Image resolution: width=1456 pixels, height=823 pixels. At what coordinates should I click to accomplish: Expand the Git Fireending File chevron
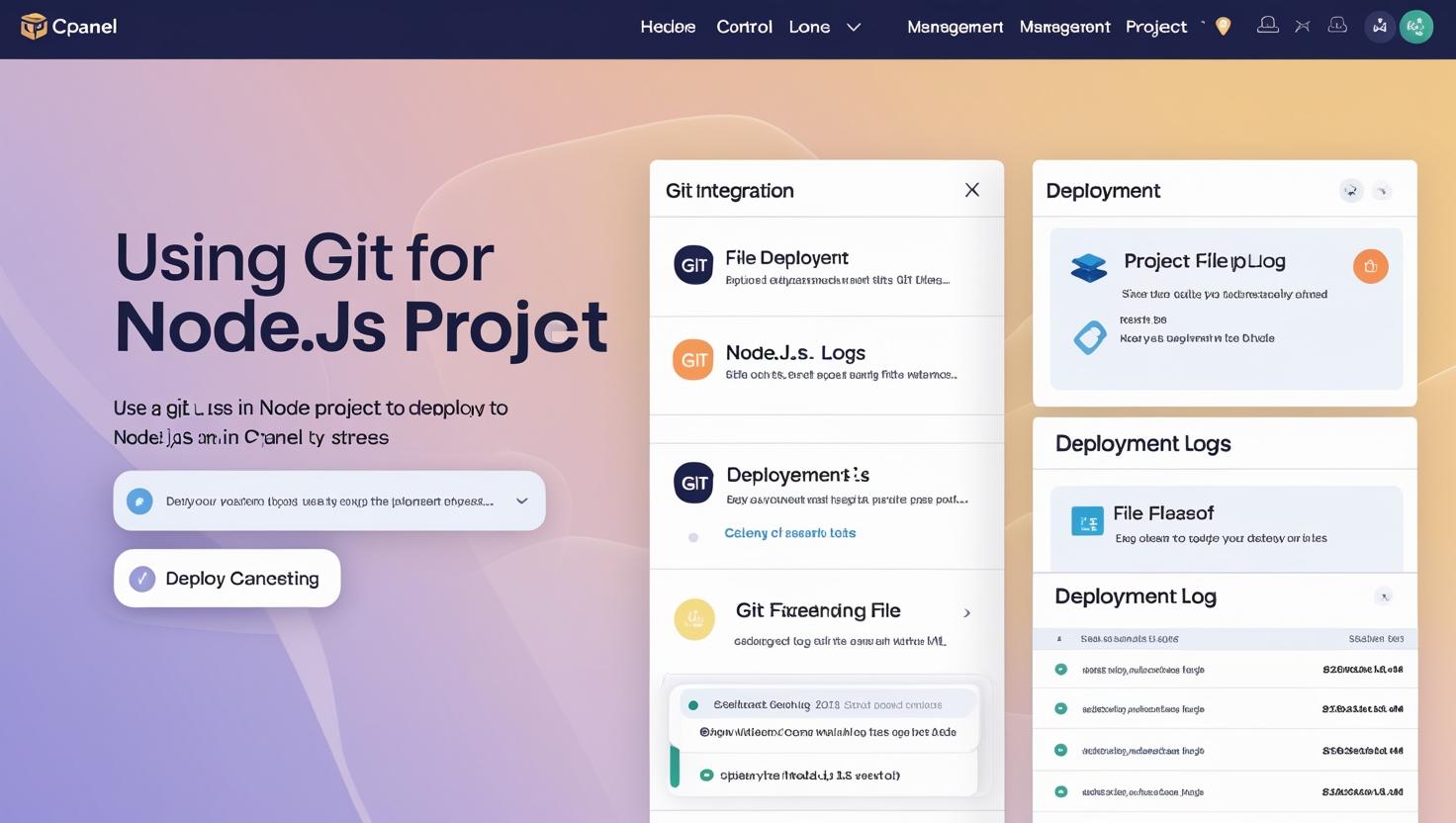(x=966, y=613)
